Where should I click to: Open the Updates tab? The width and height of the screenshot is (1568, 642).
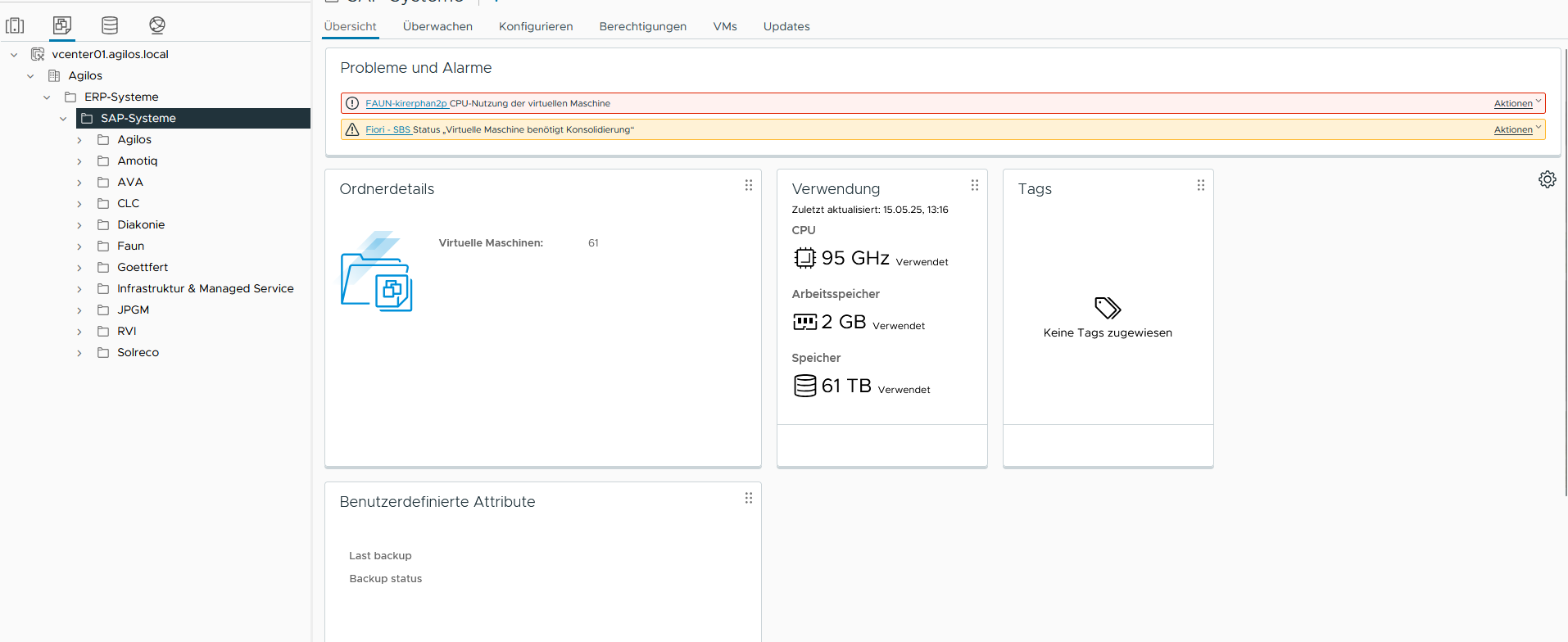786,26
